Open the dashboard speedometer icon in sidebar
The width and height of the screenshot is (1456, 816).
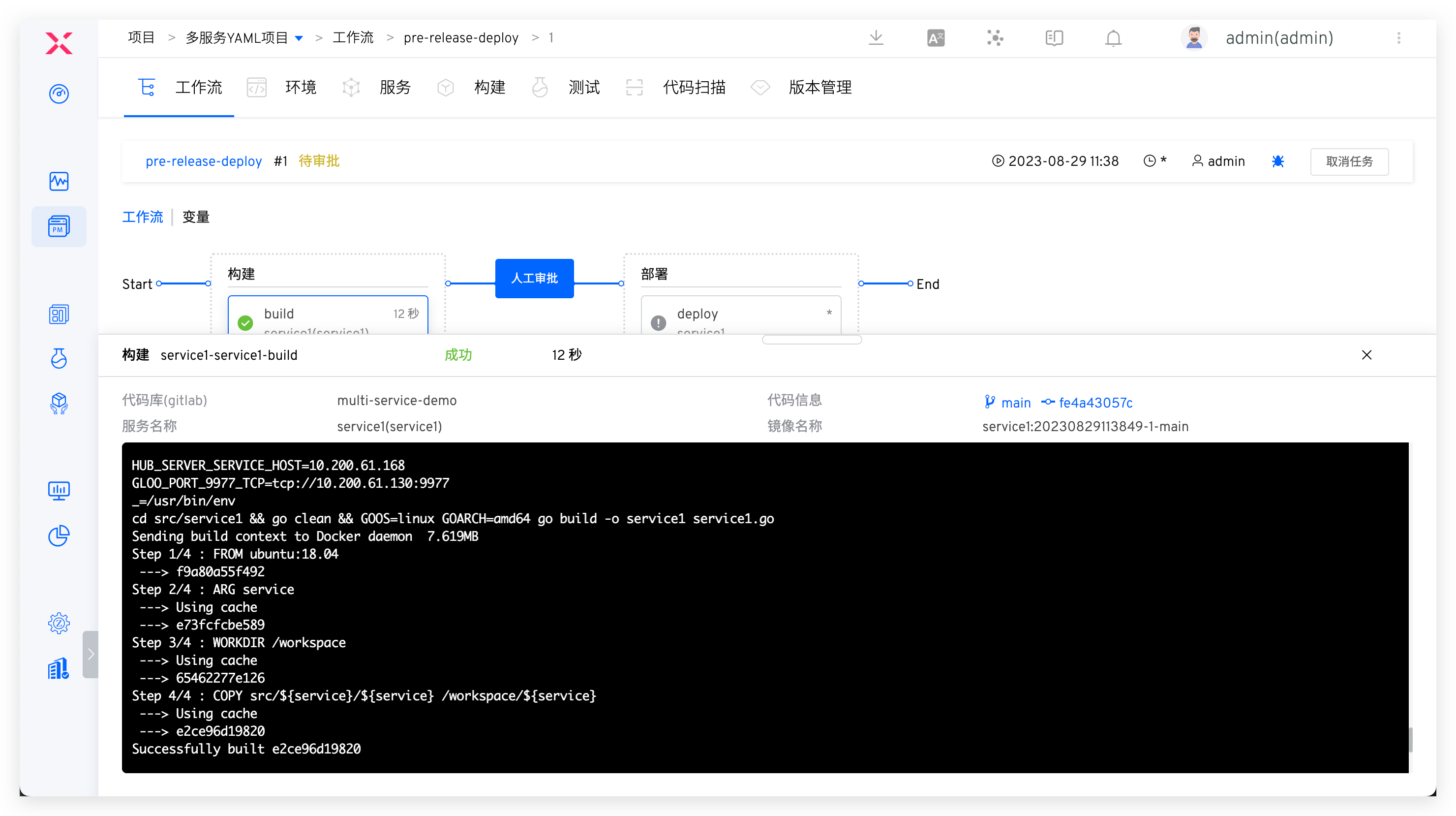pyautogui.click(x=59, y=94)
